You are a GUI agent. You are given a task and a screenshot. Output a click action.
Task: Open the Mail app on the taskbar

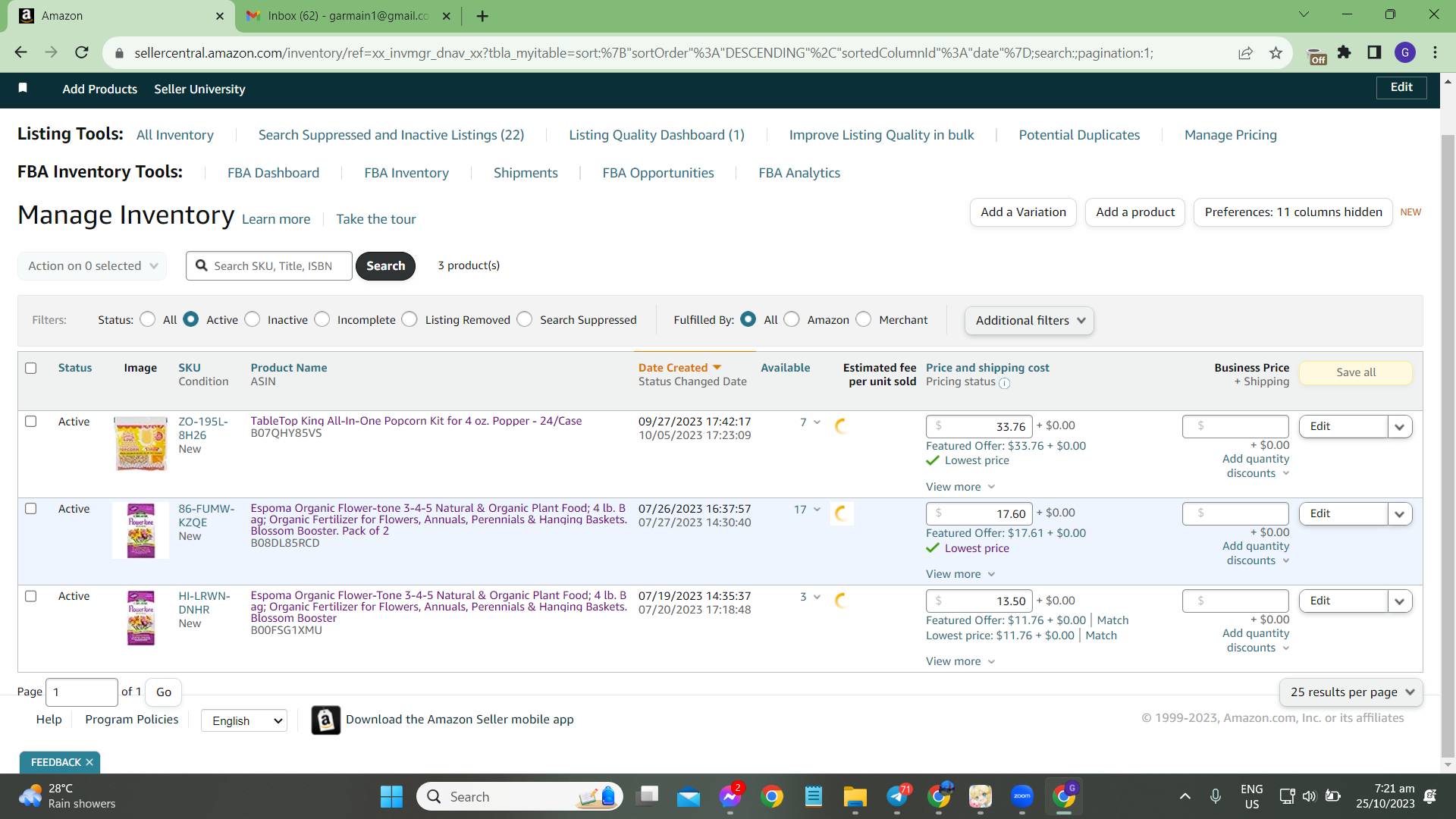coord(689,796)
